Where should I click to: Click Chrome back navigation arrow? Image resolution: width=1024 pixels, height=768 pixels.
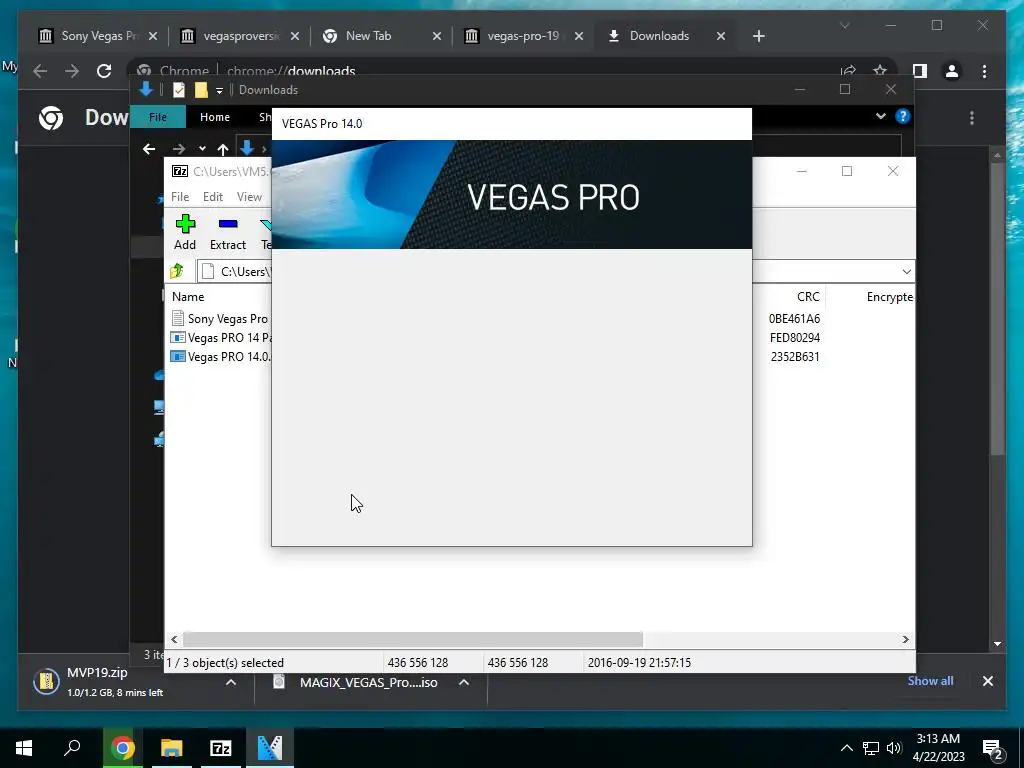click(x=40, y=71)
